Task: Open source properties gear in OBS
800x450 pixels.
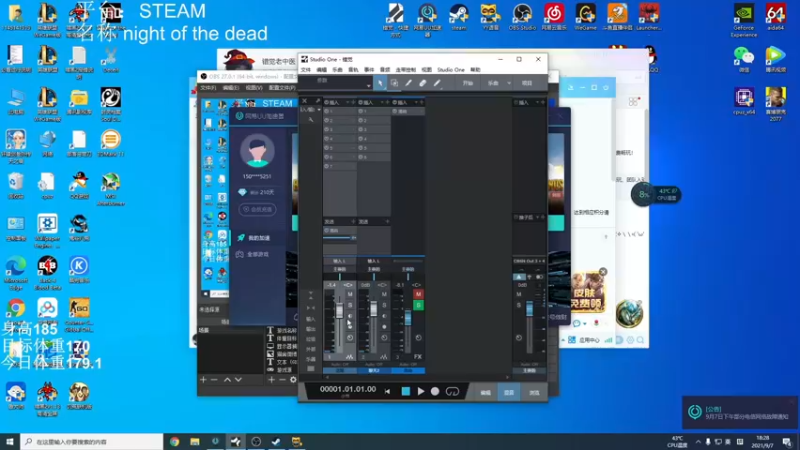Action: point(293,380)
